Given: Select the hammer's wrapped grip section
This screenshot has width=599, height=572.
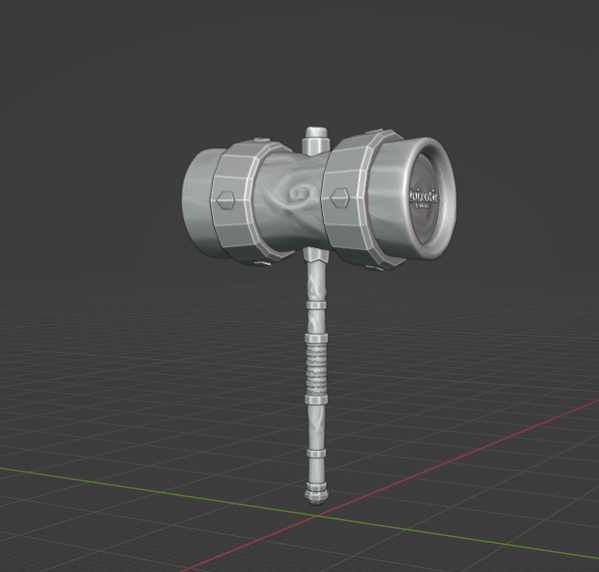Looking at the screenshot, I should [x=316, y=368].
